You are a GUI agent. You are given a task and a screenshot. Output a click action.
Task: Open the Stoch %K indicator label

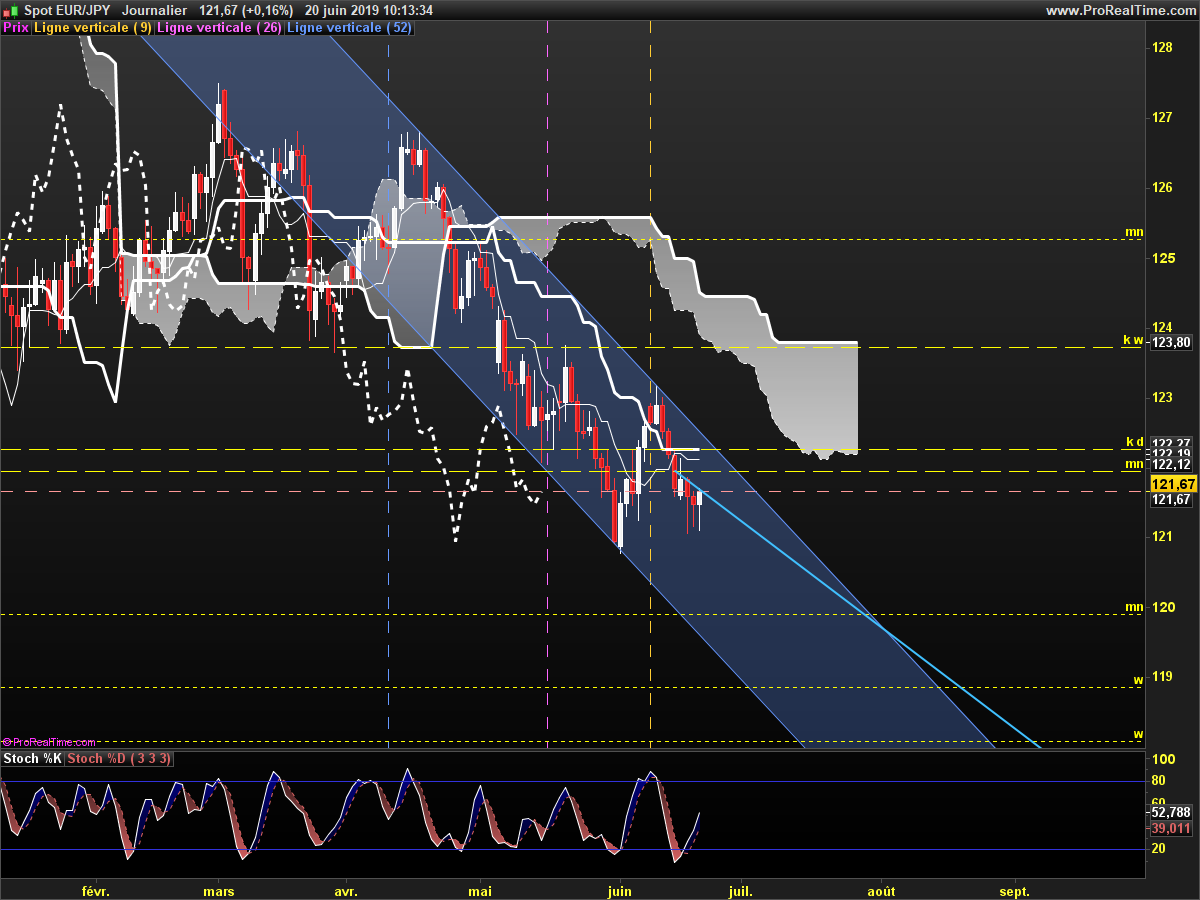point(32,759)
